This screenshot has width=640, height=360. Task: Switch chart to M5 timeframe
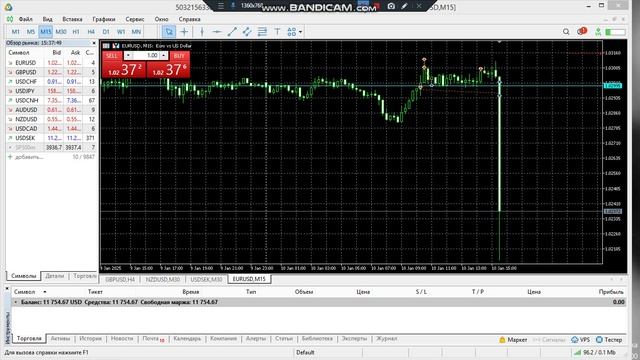pyautogui.click(x=31, y=32)
